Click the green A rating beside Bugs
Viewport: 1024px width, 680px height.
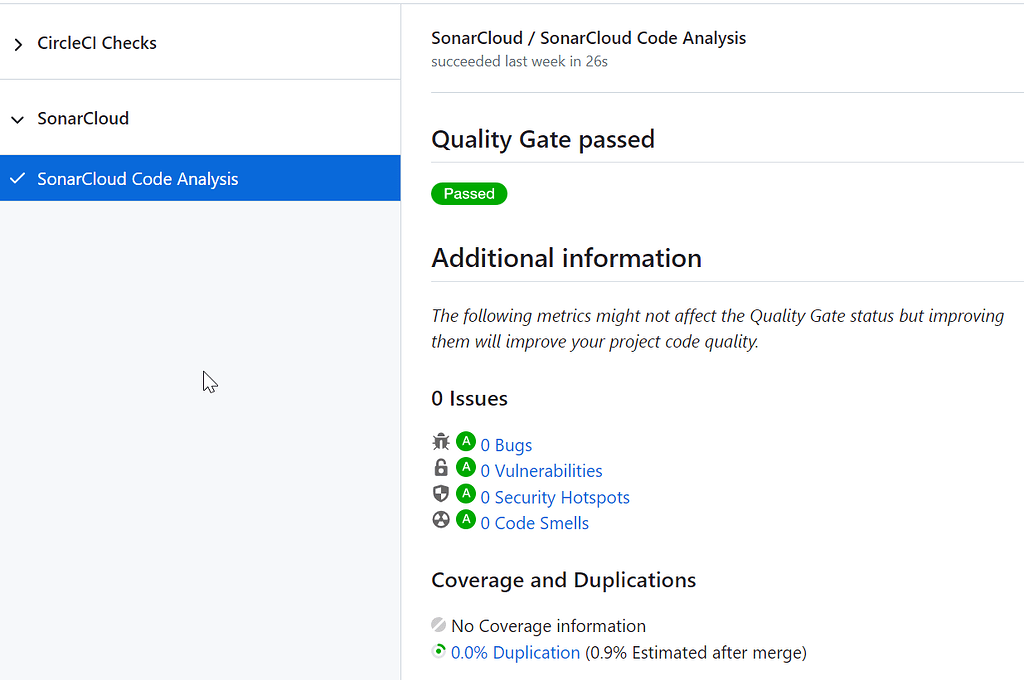coord(465,441)
